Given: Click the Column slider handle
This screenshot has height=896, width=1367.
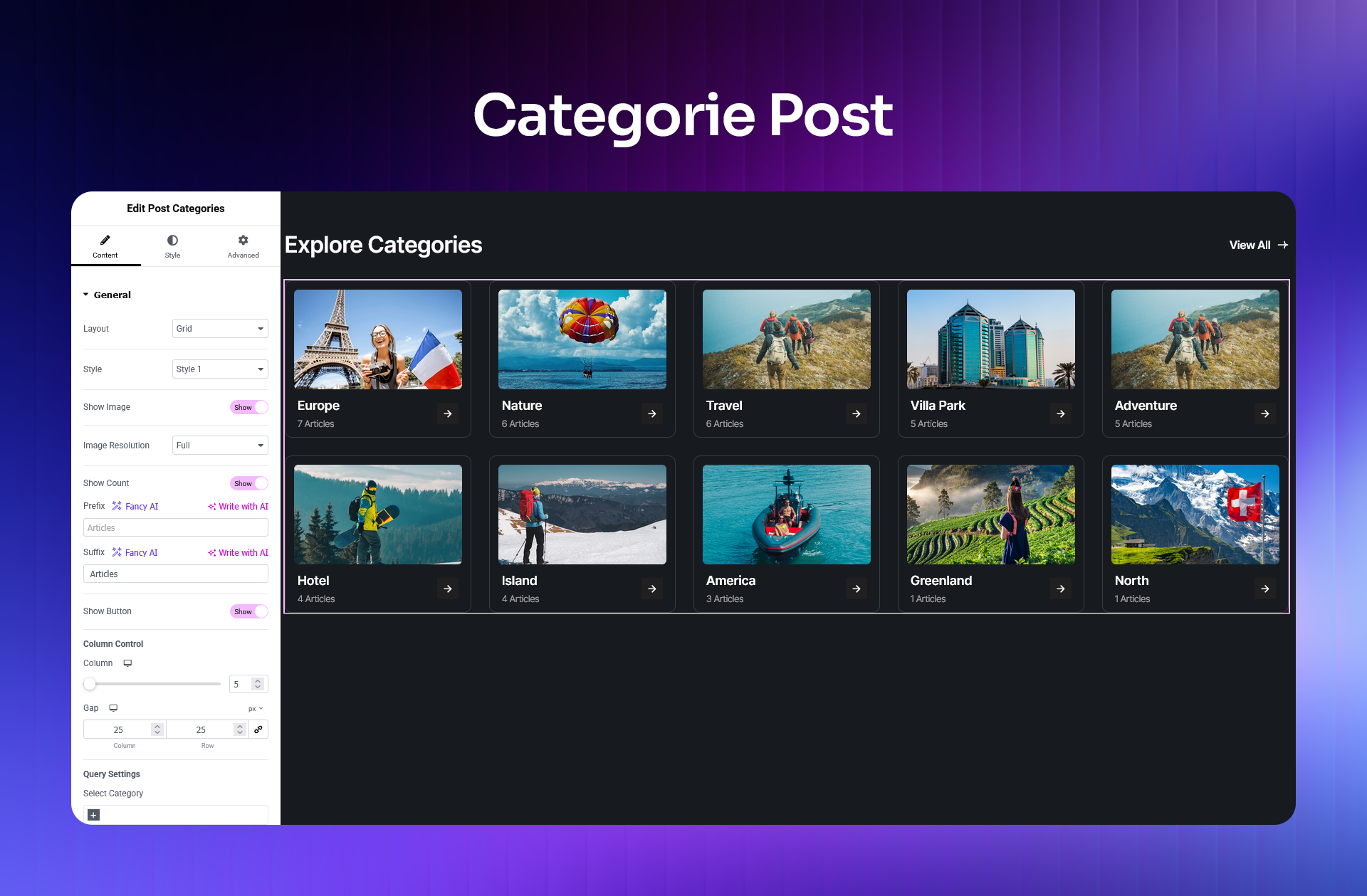Looking at the screenshot, I should click(x=90, y=684).
